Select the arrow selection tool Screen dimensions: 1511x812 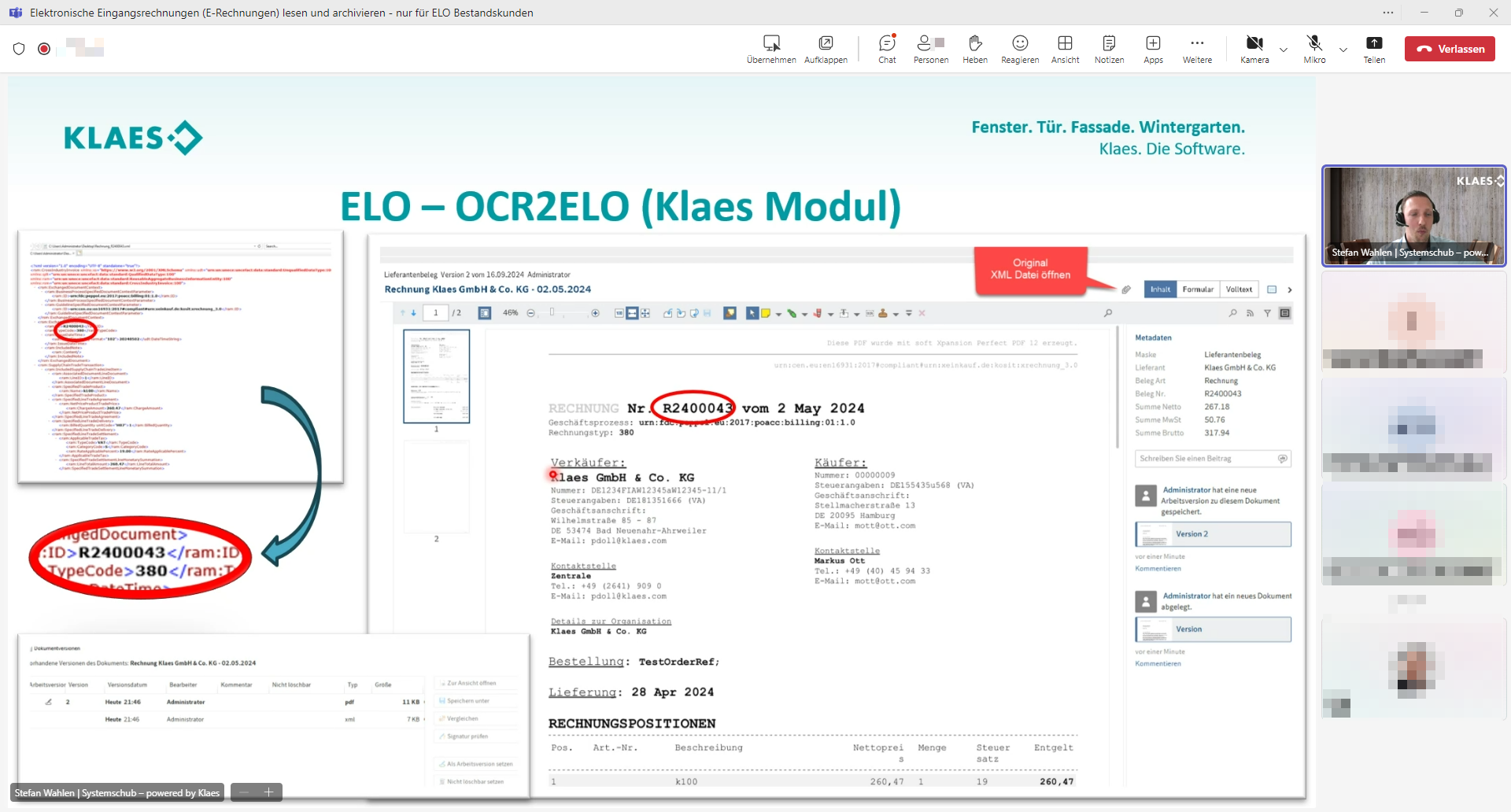point(752,313)
